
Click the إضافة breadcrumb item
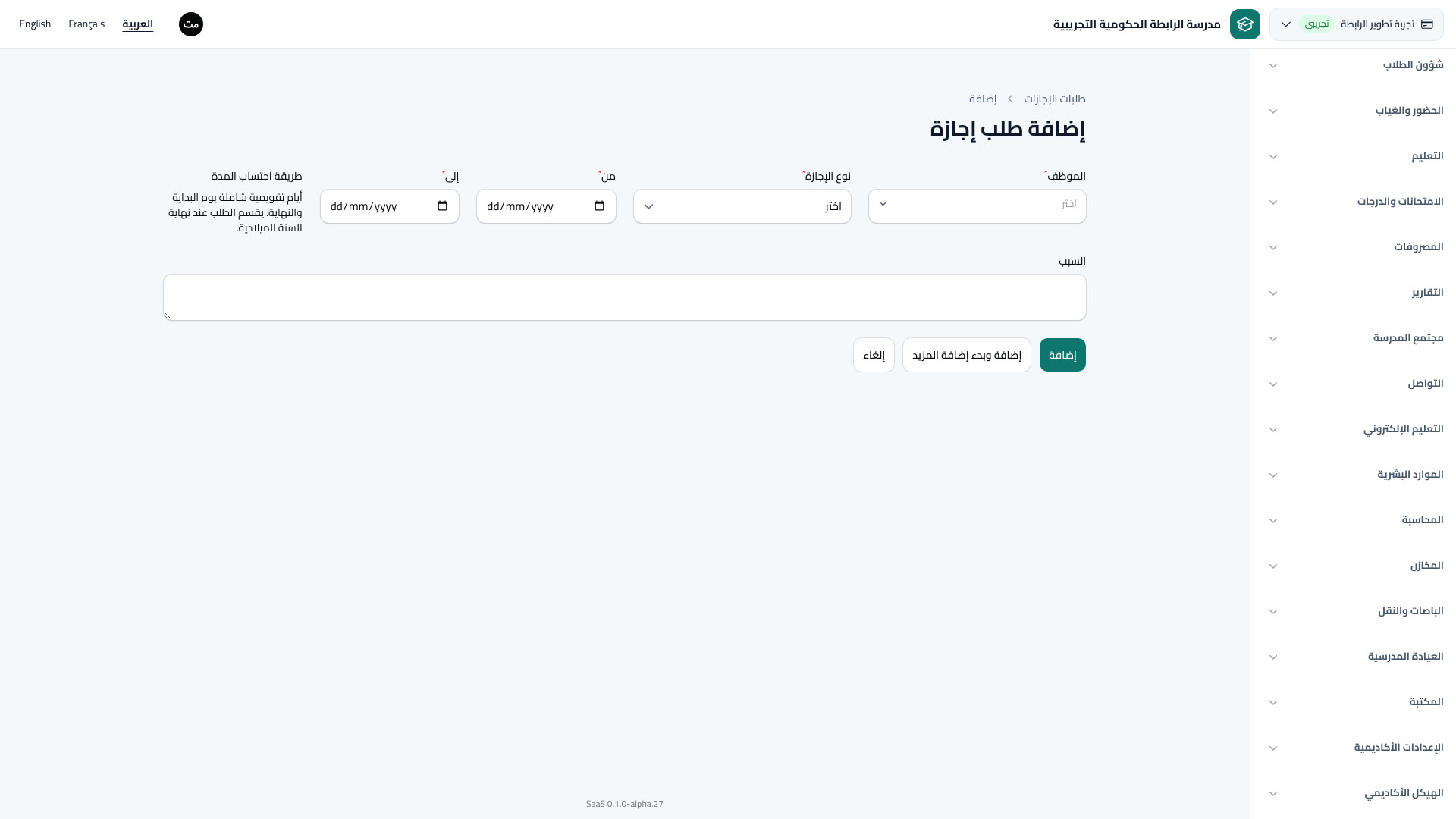click(x=983, y=99)
